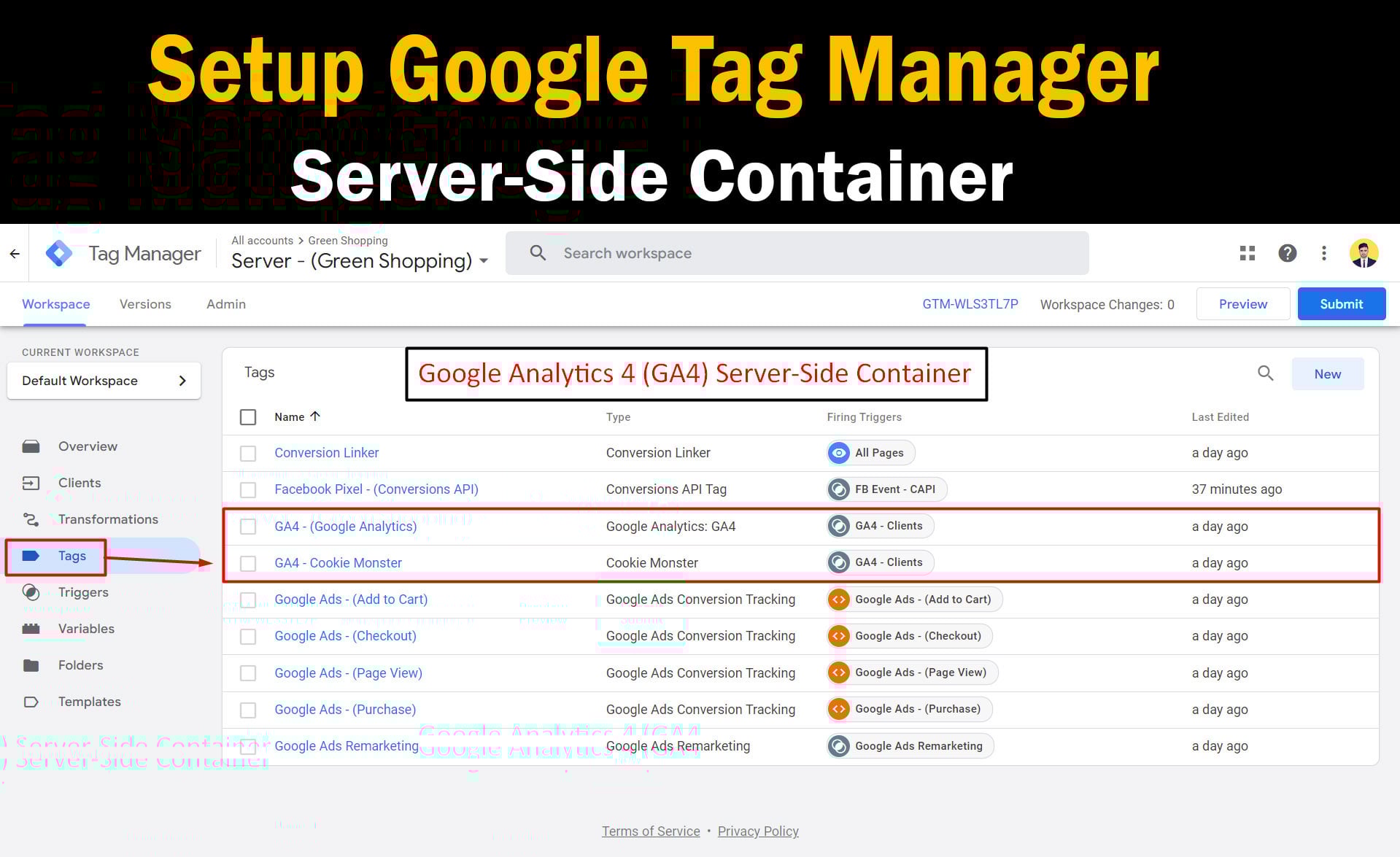Screen dimensions: 1400x857
Task: Click the search icon in the Tags panel
Action: click(1265, 373)
